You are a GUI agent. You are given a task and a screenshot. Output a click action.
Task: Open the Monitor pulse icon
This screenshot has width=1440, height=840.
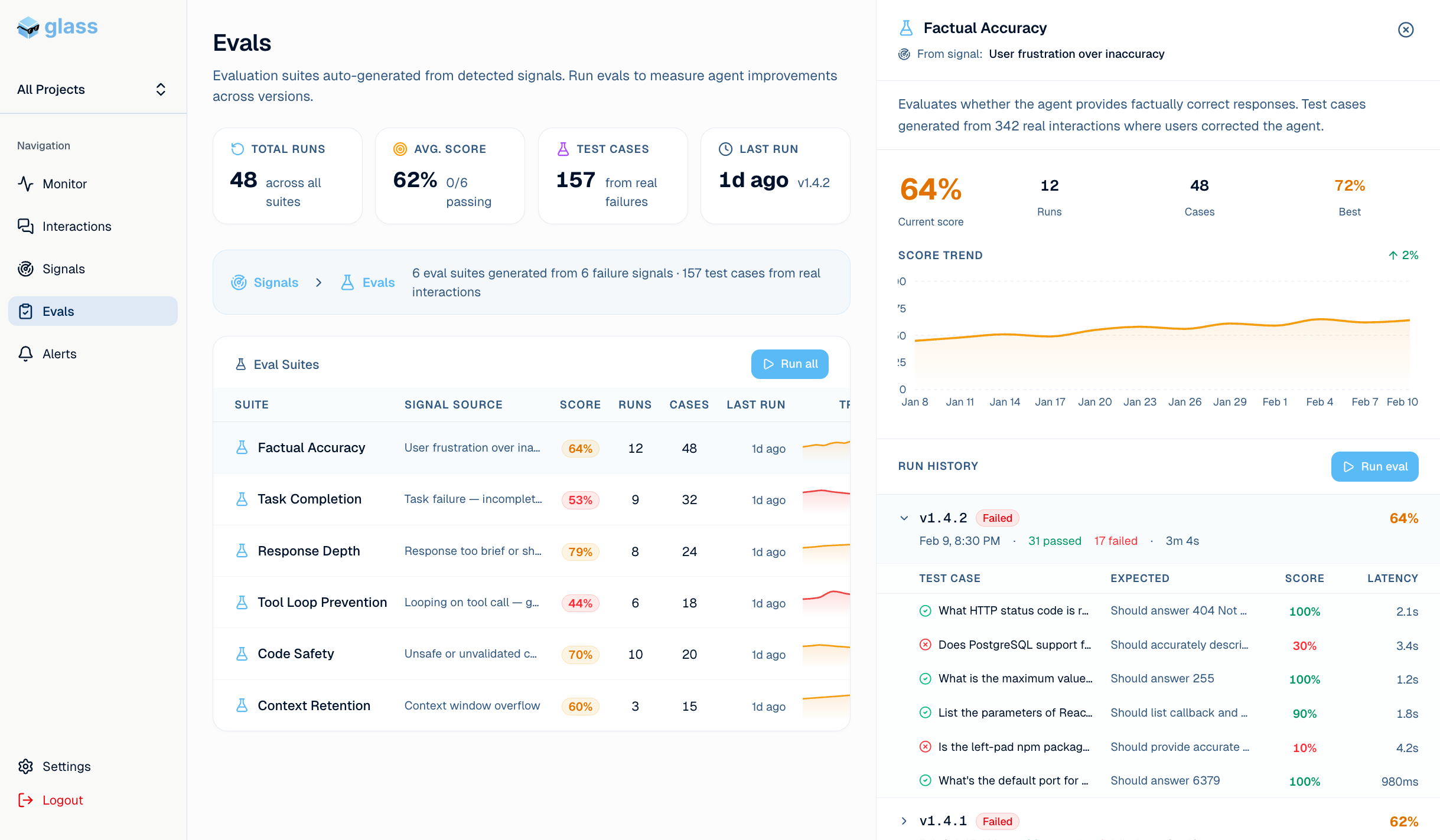[25, 184]
